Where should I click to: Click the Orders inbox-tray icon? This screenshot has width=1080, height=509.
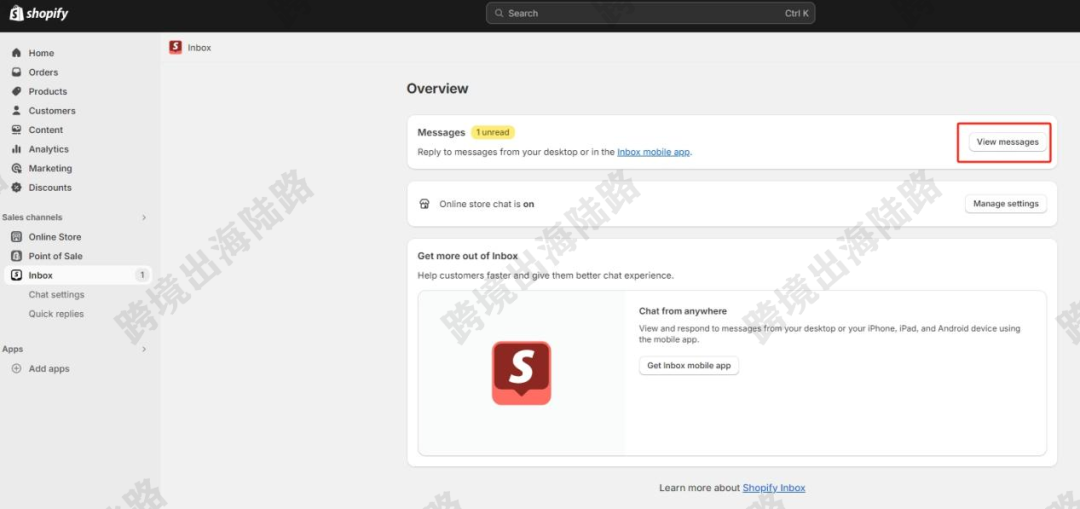tap(17, 72)
